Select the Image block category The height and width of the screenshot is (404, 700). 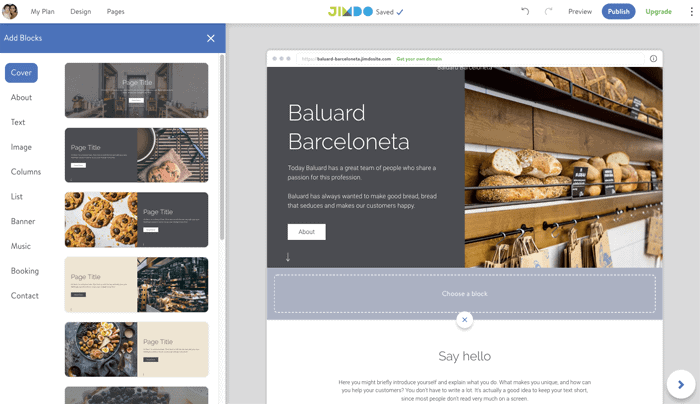[x=21, y=147]
